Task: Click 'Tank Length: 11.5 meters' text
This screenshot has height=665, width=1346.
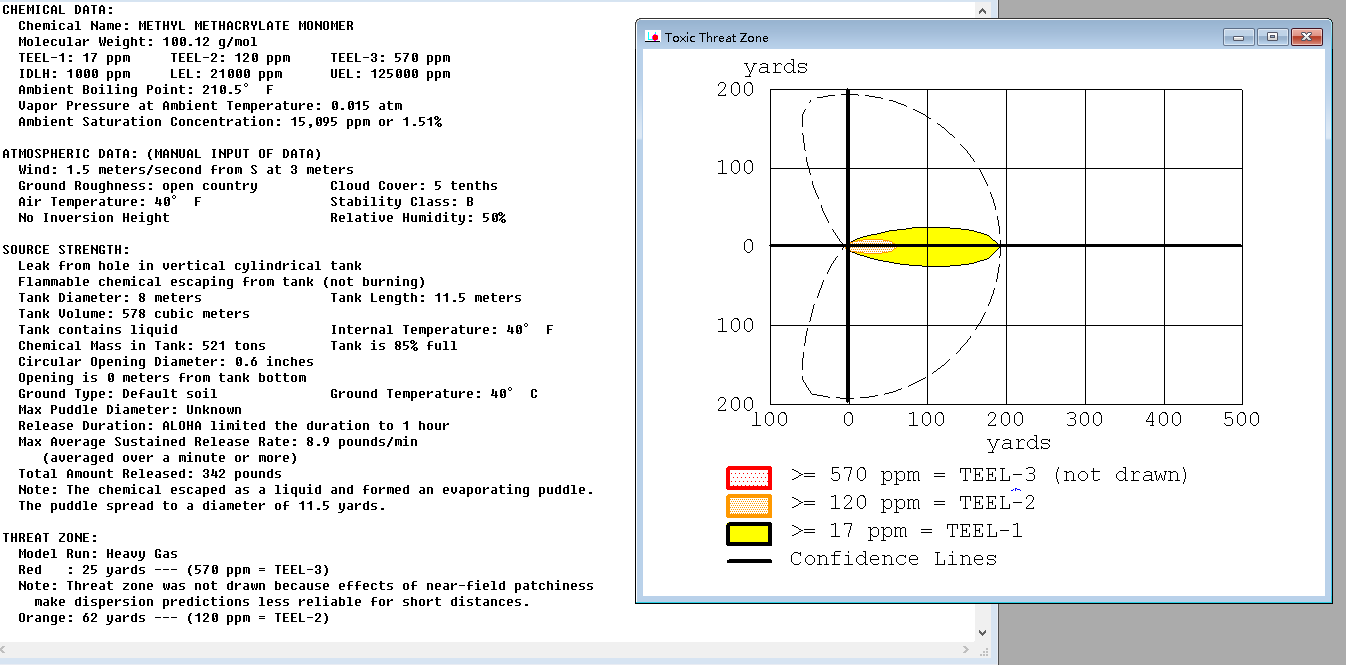Action: [x=426, y=298]
